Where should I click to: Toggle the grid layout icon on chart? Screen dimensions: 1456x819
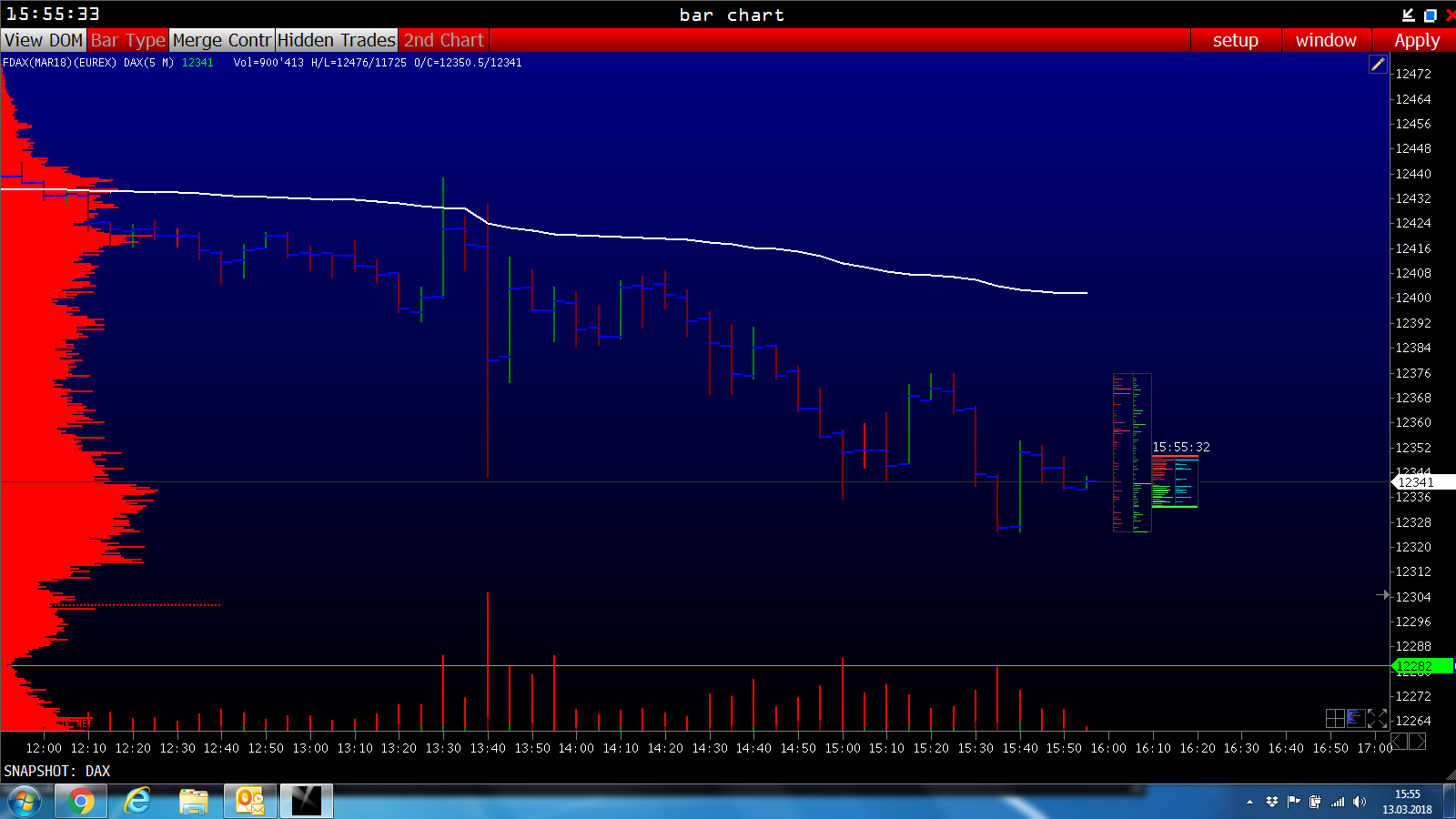1335,719
